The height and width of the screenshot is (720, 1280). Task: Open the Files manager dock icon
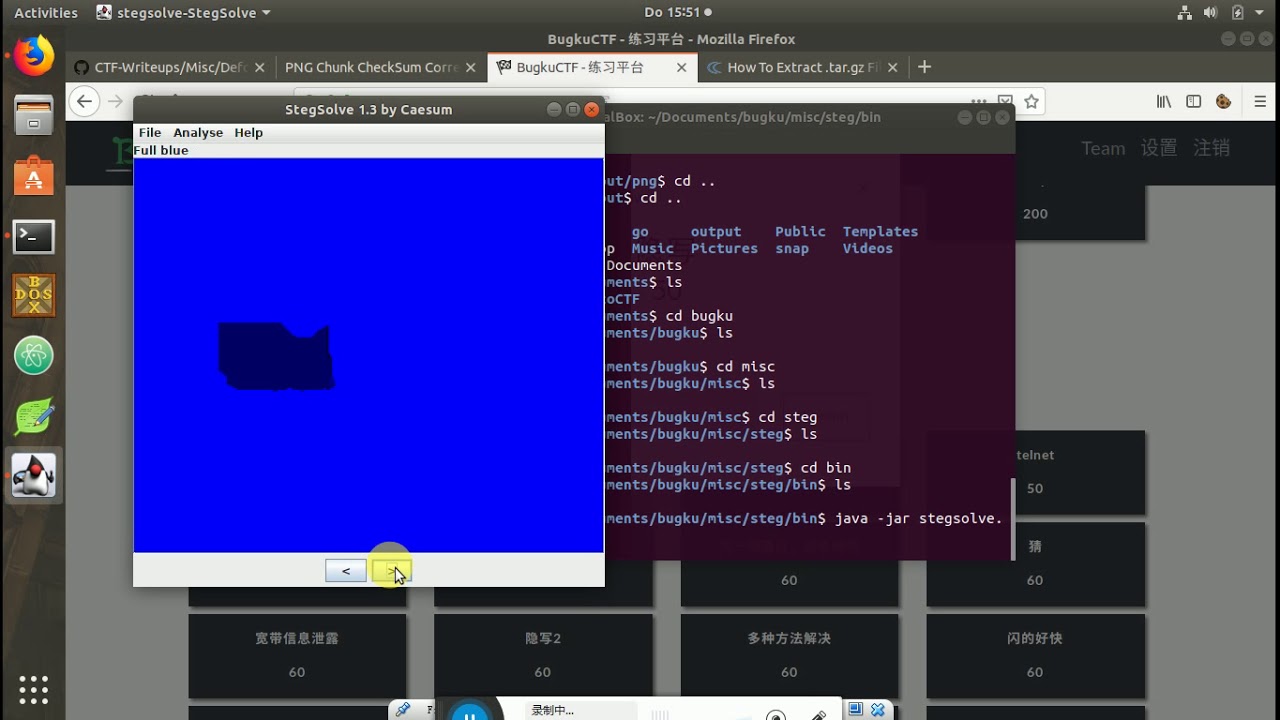point(33,116)
